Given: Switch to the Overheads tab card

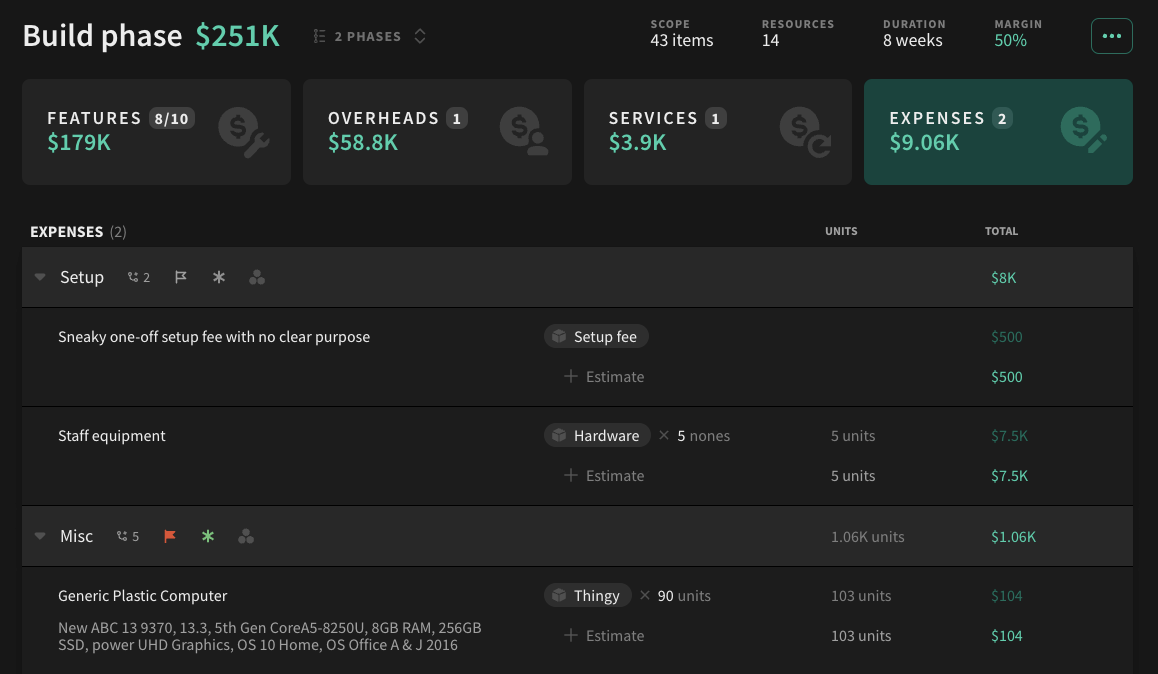Looking at the screenshot, I should pos(437,132).
